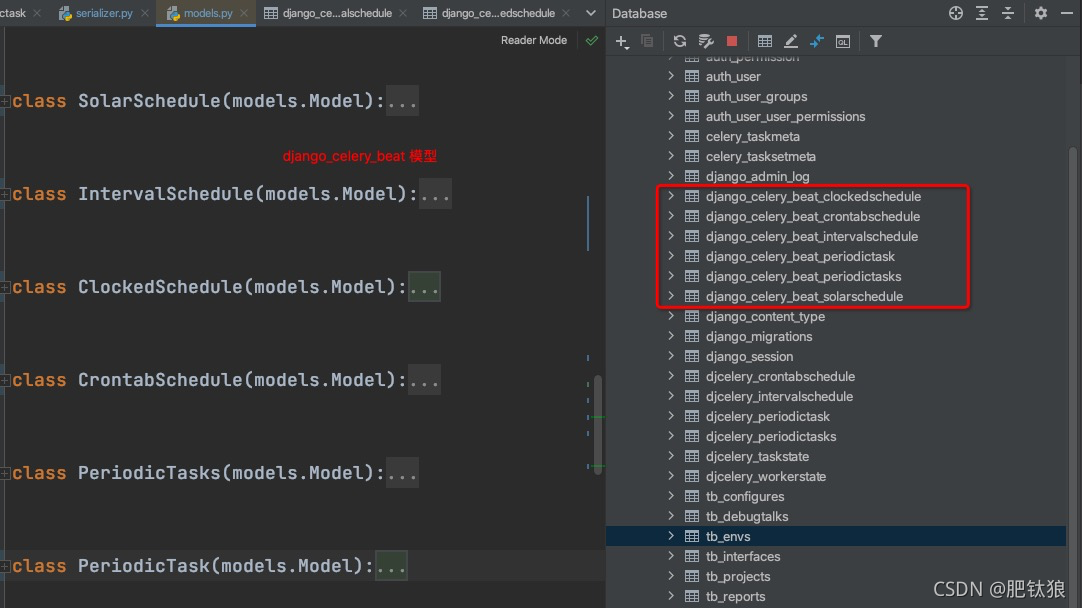Open the Database panel settings gear

1041,13
